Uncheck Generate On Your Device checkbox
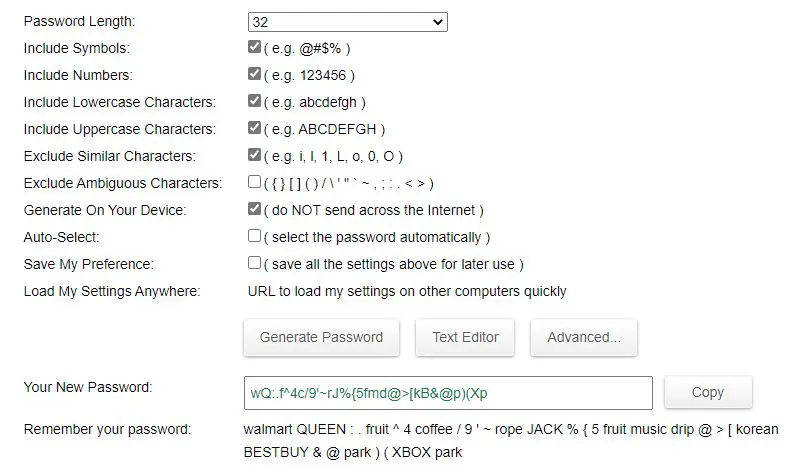806x475 pixels. [x=254, y=209]
